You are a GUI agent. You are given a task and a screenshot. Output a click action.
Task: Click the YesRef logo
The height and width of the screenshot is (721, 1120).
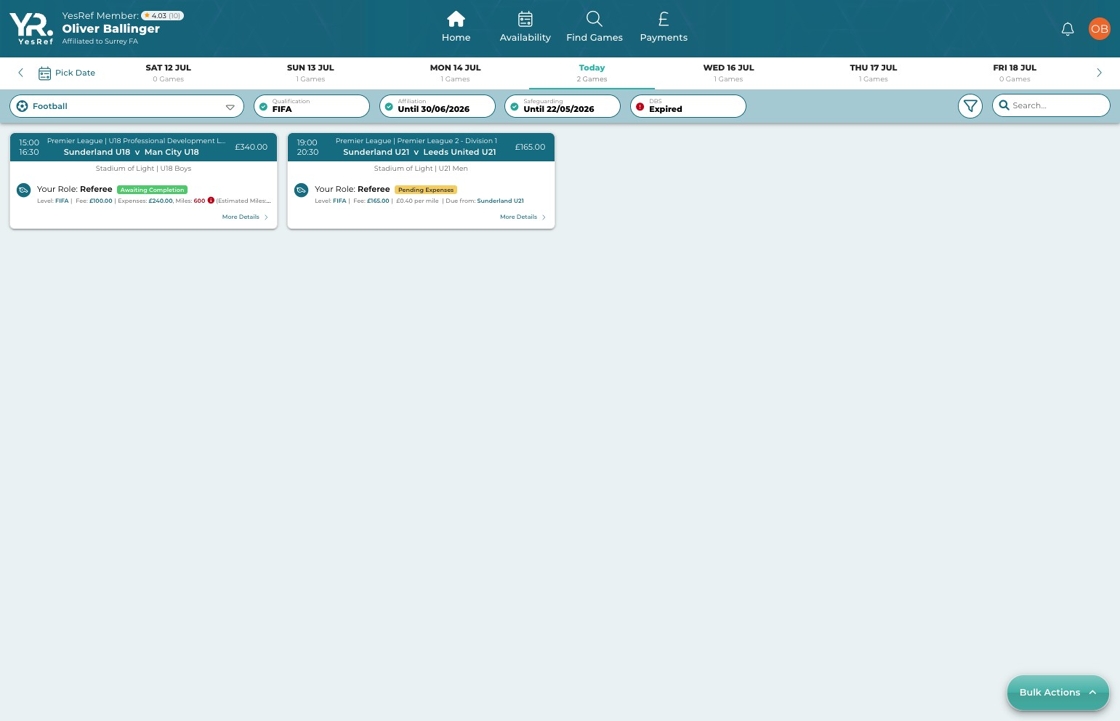click(x=31, y=29)
